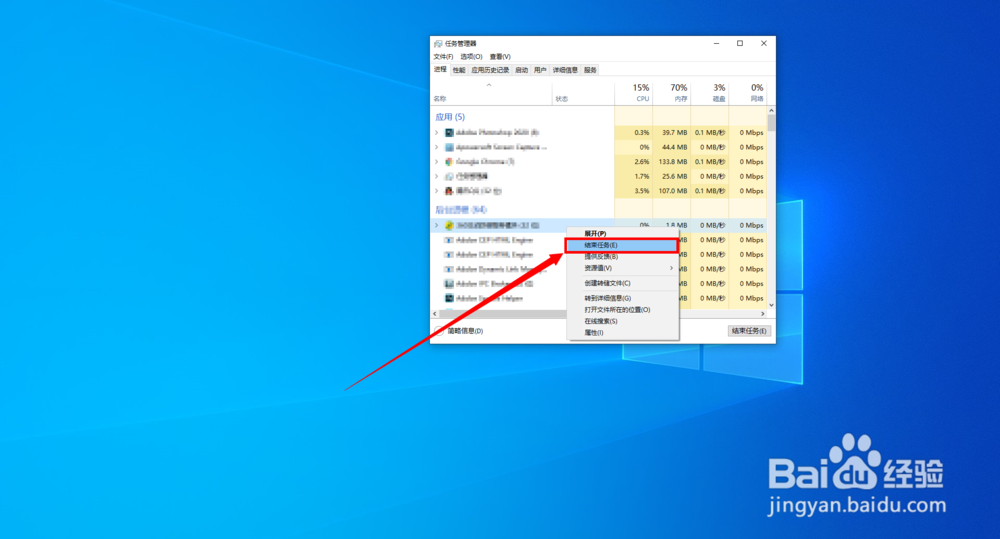Click the vertical scrollbar thumb
Viewport: 1000px width, 539px height.
pos(772,123)
